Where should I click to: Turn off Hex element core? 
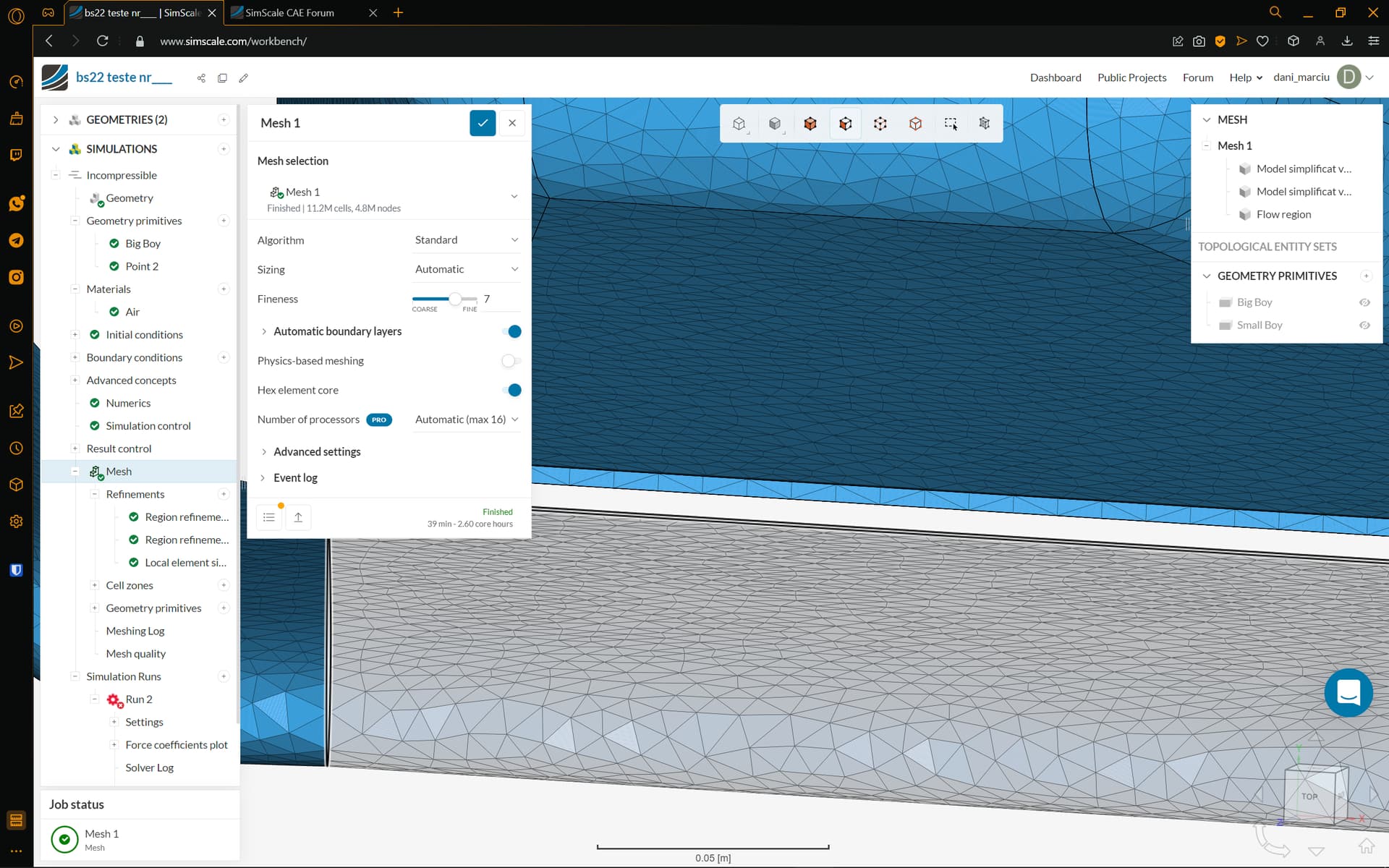pos(511,390)
